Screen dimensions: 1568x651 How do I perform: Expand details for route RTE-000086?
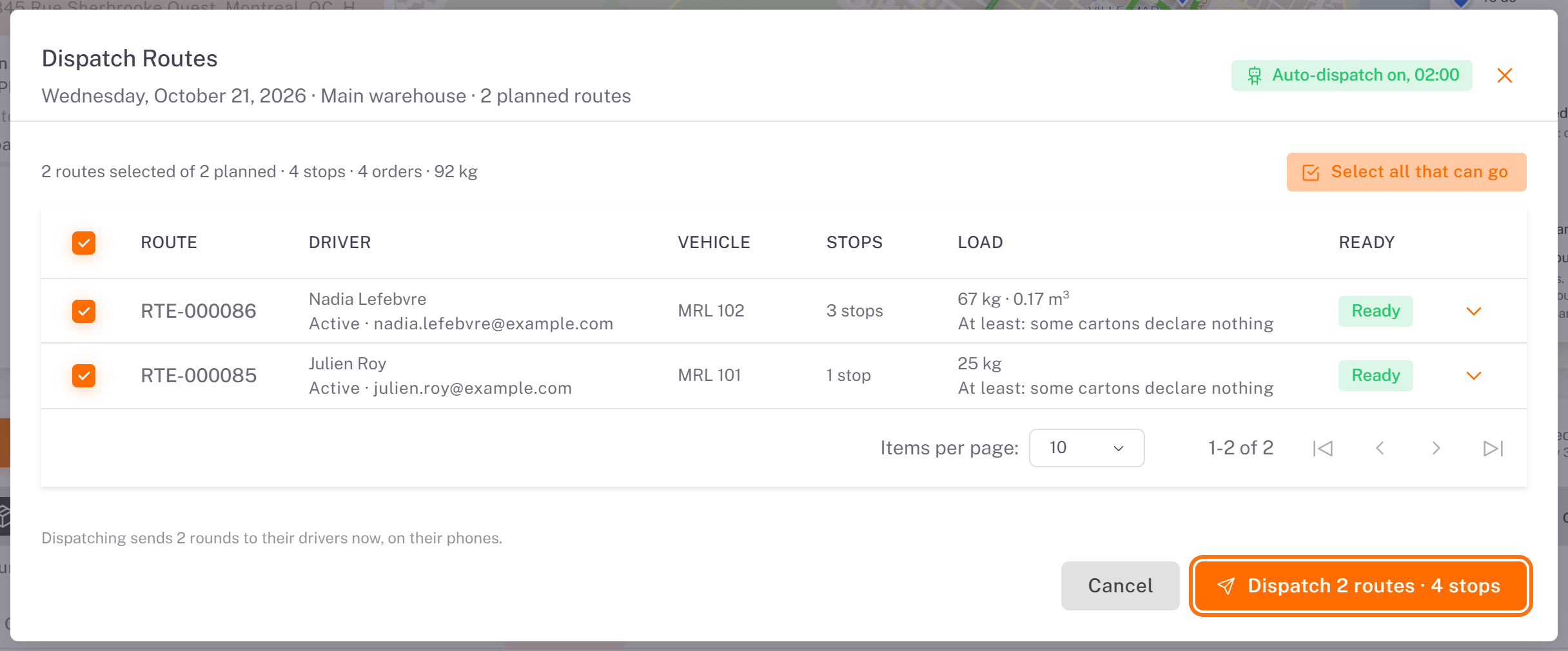[x=1474, y=311]
